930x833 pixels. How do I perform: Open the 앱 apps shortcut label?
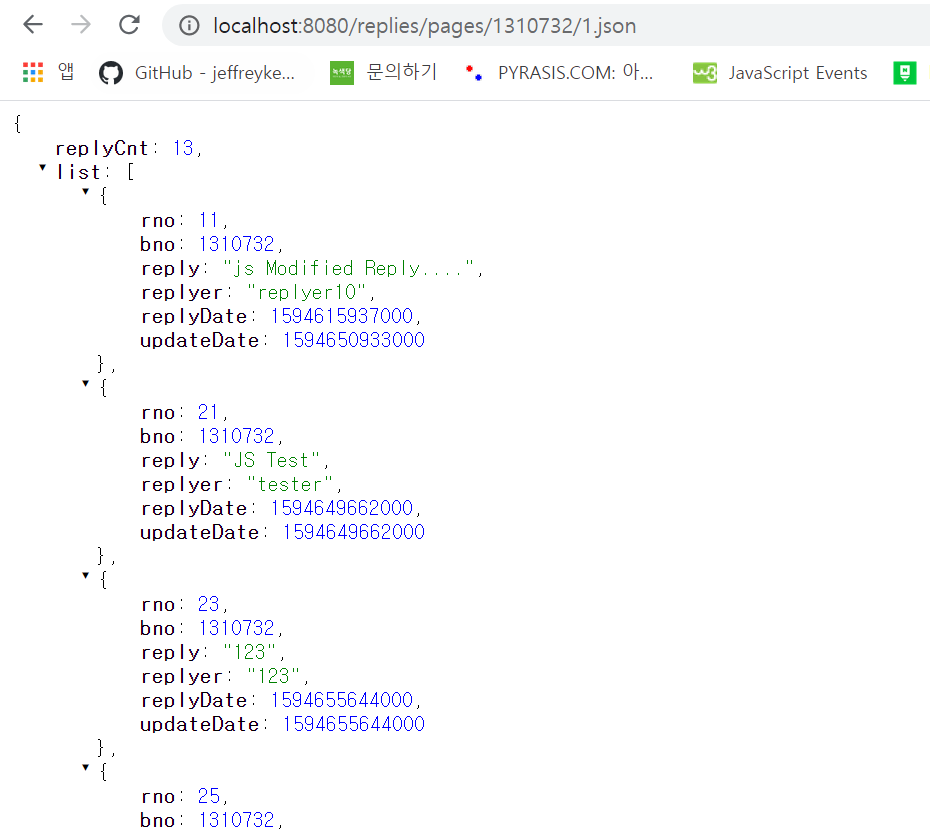(x=66, y=72)
